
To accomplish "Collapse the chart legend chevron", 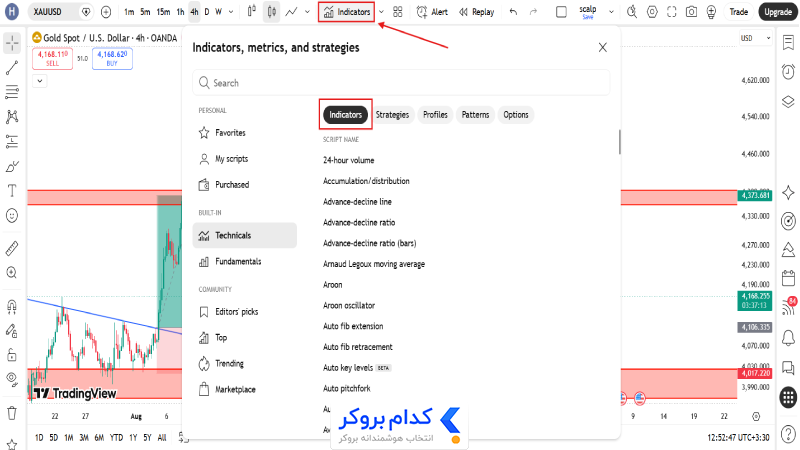I will pyautogui.click(x=40, y=81).
